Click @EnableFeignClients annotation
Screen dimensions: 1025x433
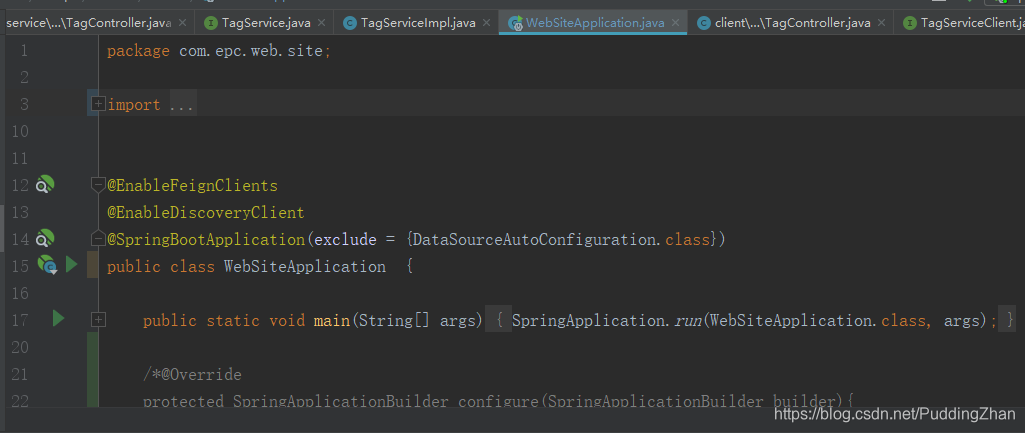(192, 186)
